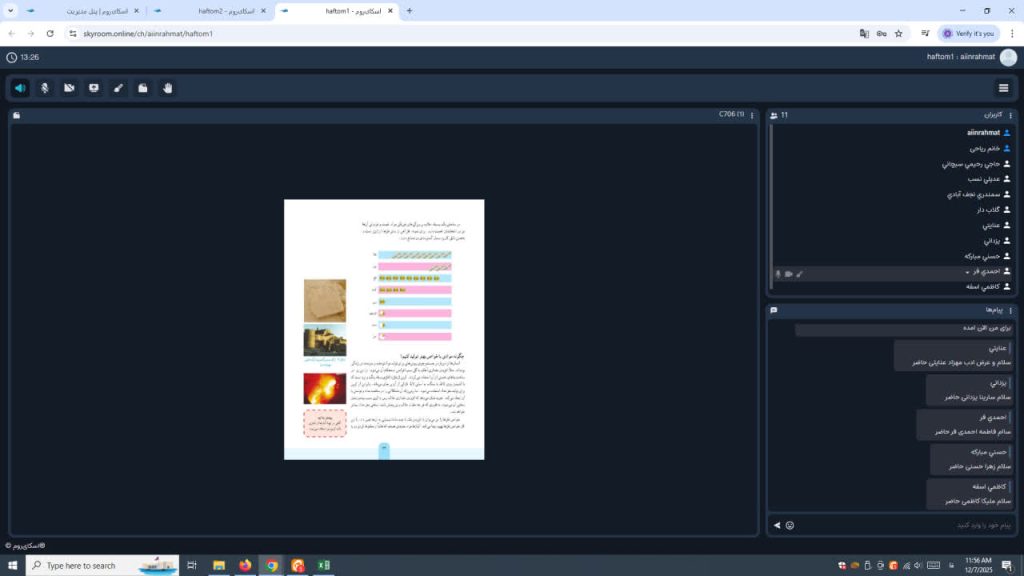Image resolution: width=1024 pixels, height=576 pixels.
Task: Click the chat message input field
Action: click(900, 525)
